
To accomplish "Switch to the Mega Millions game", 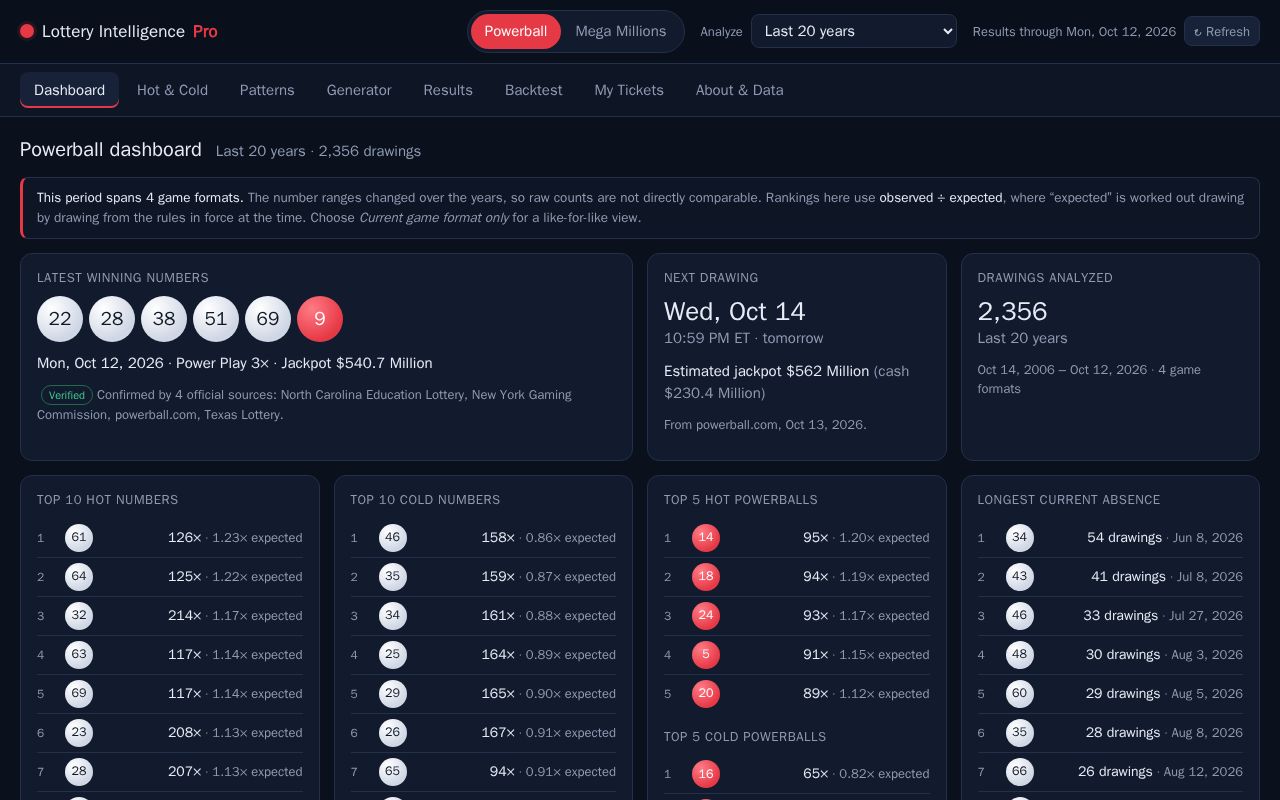I will [x=620, y=31].
